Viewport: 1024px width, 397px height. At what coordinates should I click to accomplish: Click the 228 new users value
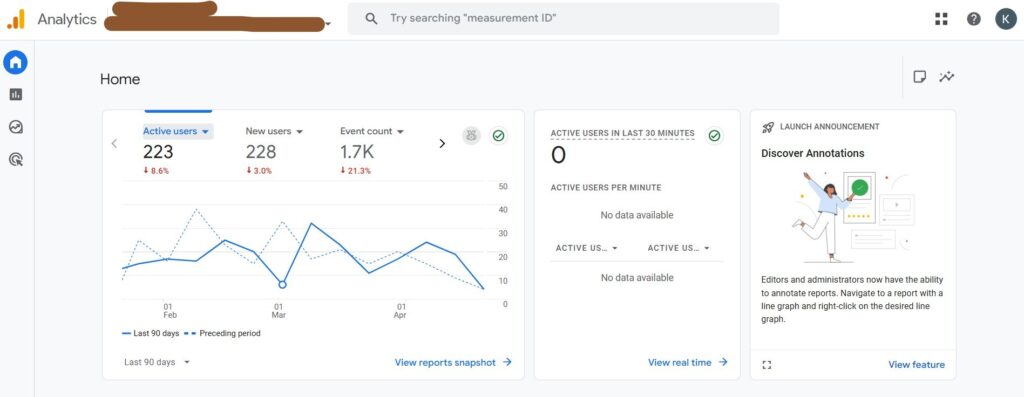pyautogui.click(x=261, y=152)
